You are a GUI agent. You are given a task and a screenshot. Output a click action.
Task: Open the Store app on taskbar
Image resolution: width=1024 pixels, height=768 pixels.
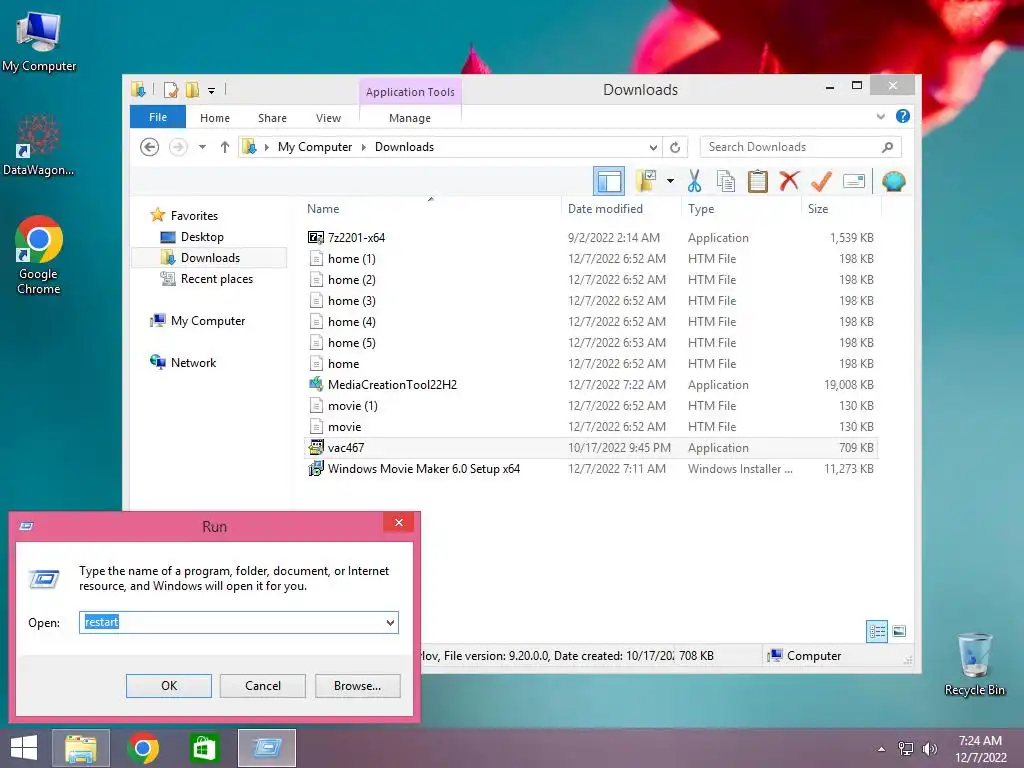[x=204, y=748]
